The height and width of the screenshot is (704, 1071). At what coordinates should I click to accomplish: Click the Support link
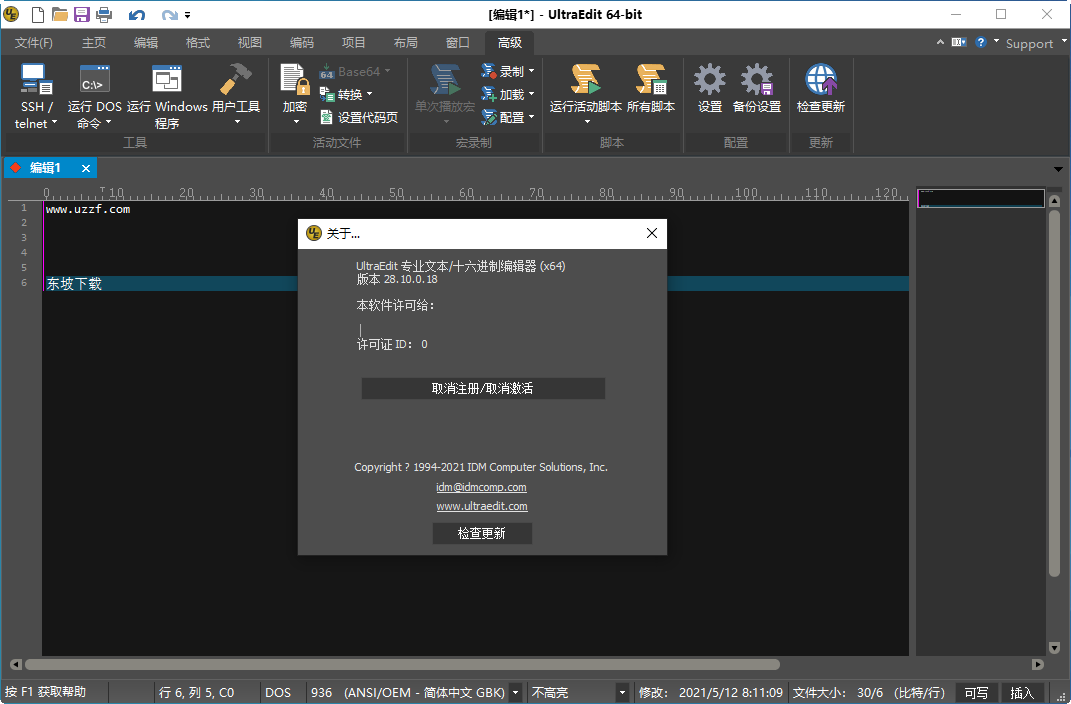pyautogui.click(x=1029, y=44)
